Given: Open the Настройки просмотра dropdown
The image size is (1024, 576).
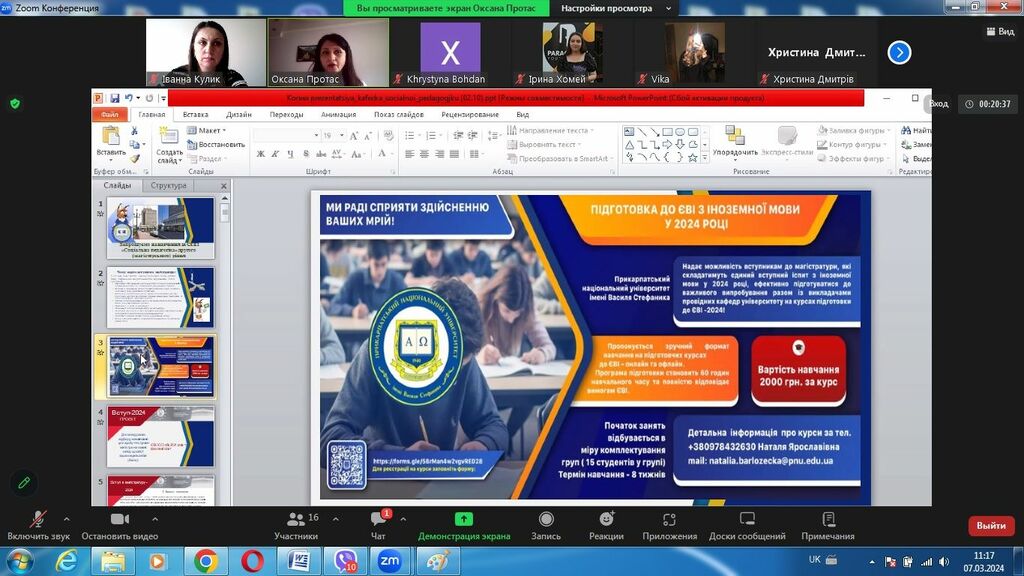Looking at the screenshot, I should pyautogui.click(x=613, y=8).
